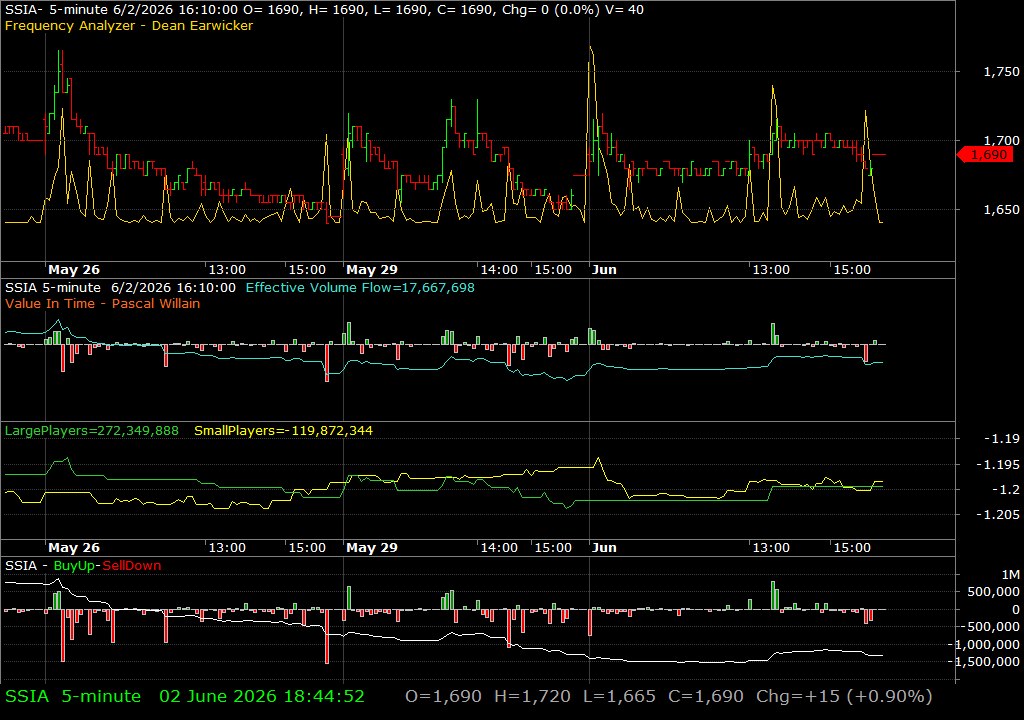Click the status bar Chg=+15 (+0.90%) value
This screenshot has width=1024, height=720.
tap(844, 696)
